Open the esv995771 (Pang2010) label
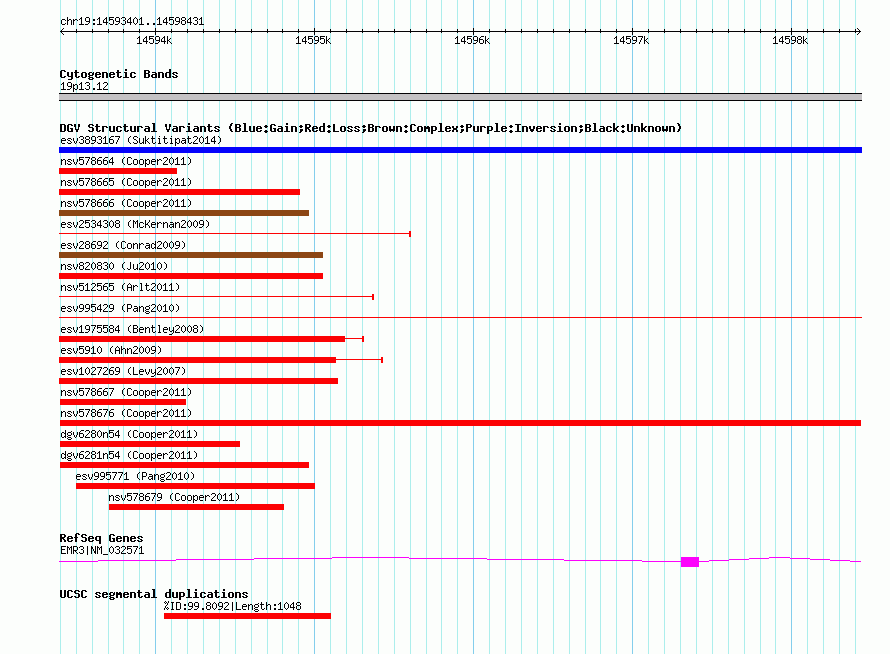The image size is (890, 654). click(135, 476)
